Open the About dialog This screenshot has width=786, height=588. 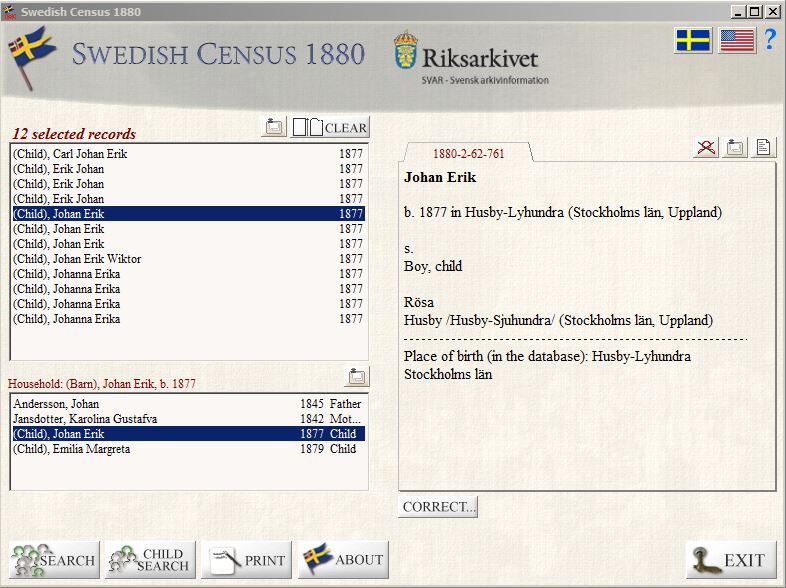tap(343, 560)
